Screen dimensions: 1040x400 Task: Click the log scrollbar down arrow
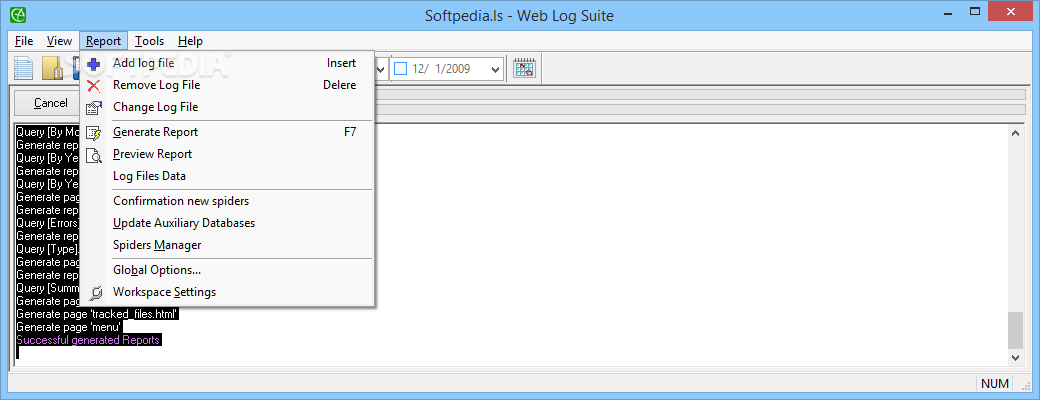[1015, 358]
